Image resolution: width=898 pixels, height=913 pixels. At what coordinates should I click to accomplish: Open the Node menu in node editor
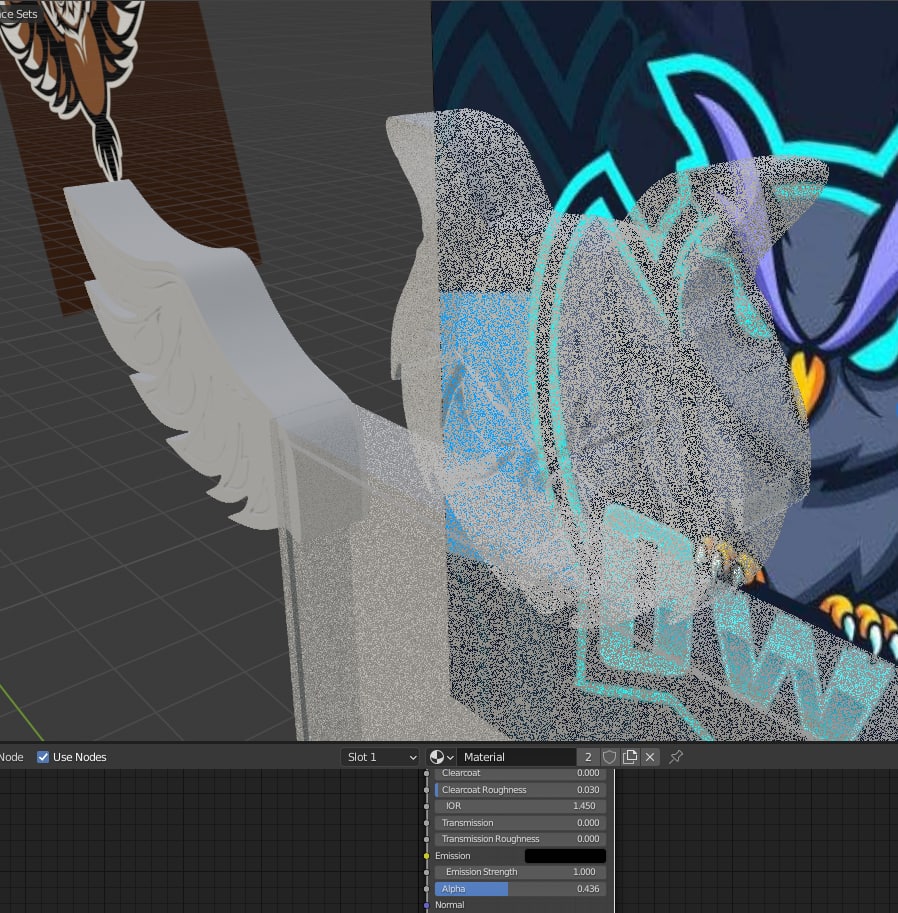pos(11,757)
